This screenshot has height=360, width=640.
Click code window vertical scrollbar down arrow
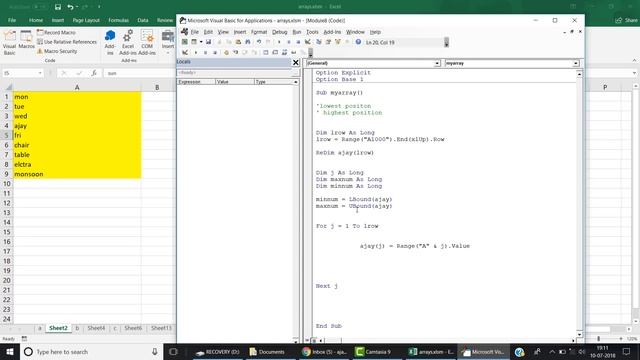579,334
